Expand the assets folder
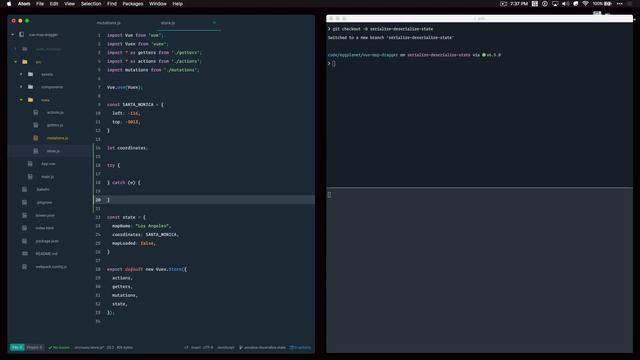 21,74
